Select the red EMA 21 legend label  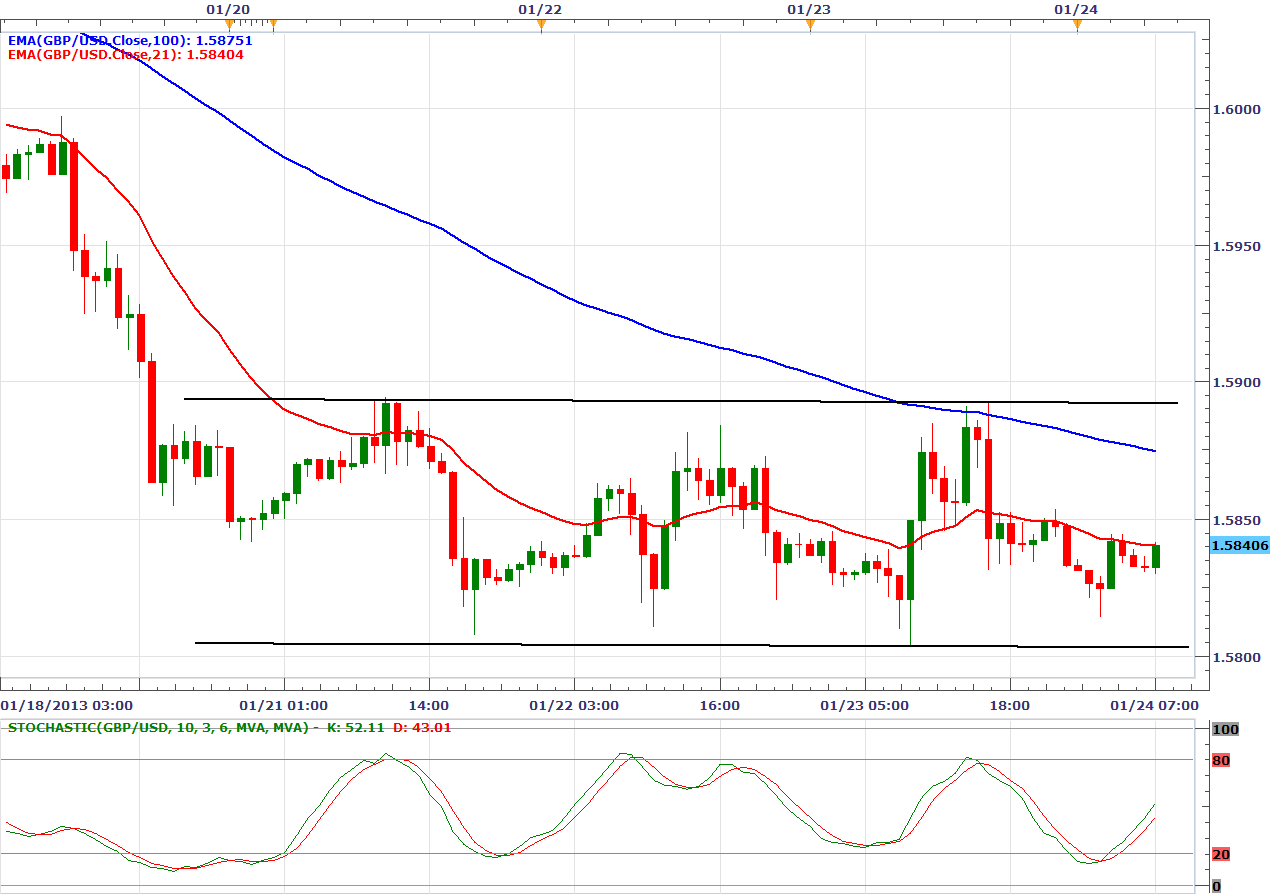(x=125, y=55)
